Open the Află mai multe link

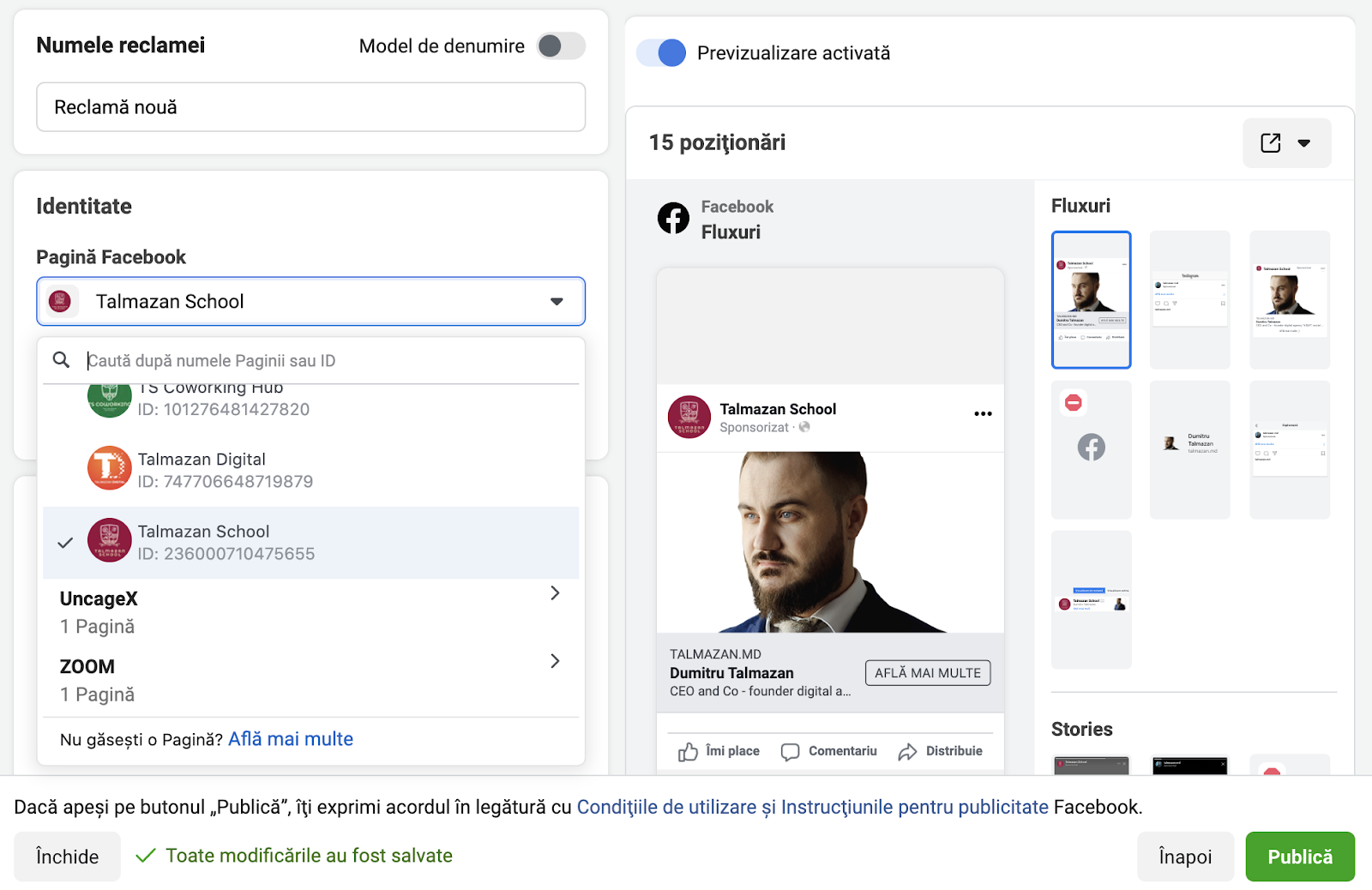click(291, 739)
